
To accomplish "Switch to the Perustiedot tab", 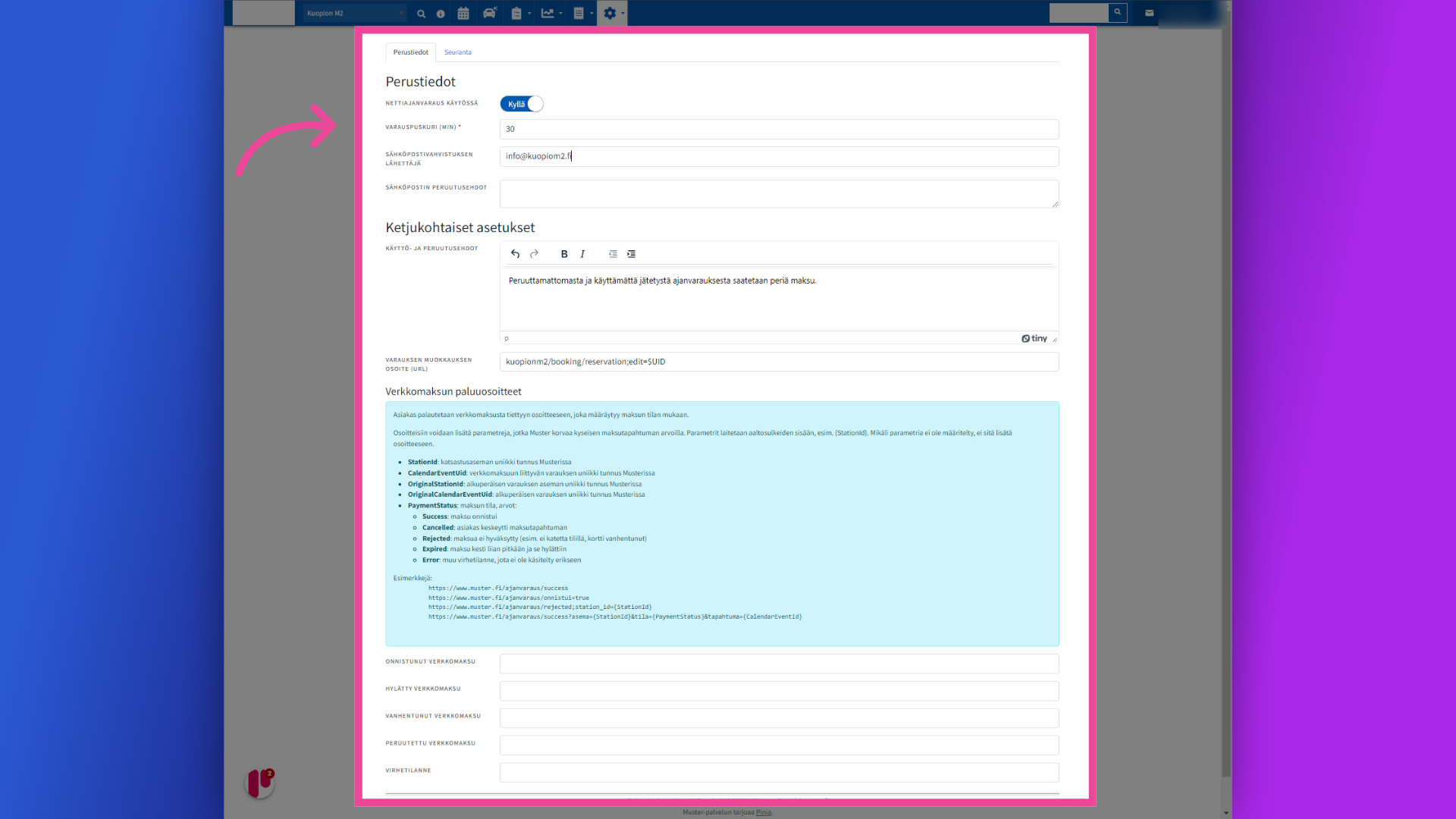I will click(x=411, y=52).
